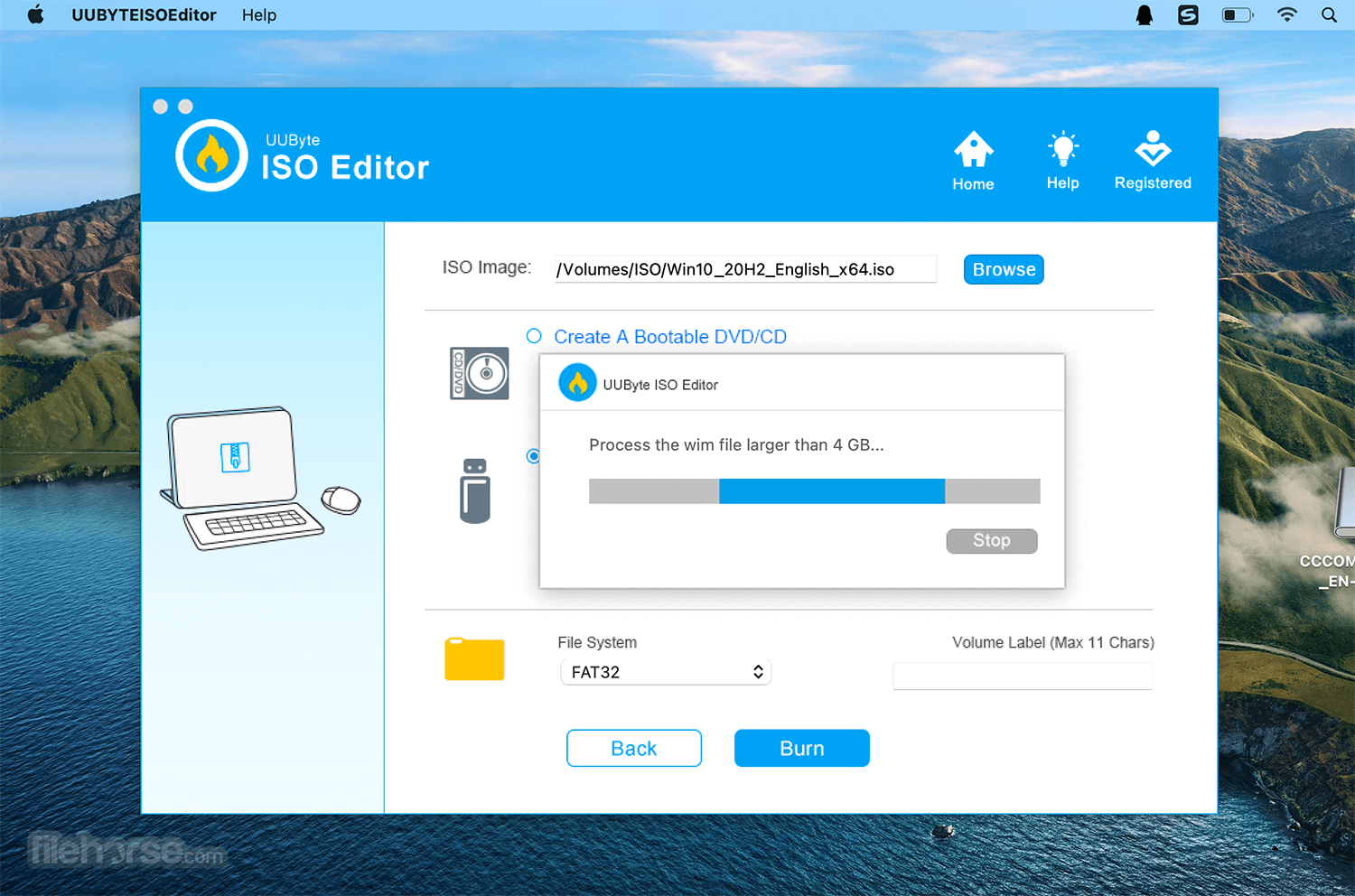Screen dimensions: 1355x896
Task: Click the "File System" label
Action: [x=597, y=642]
